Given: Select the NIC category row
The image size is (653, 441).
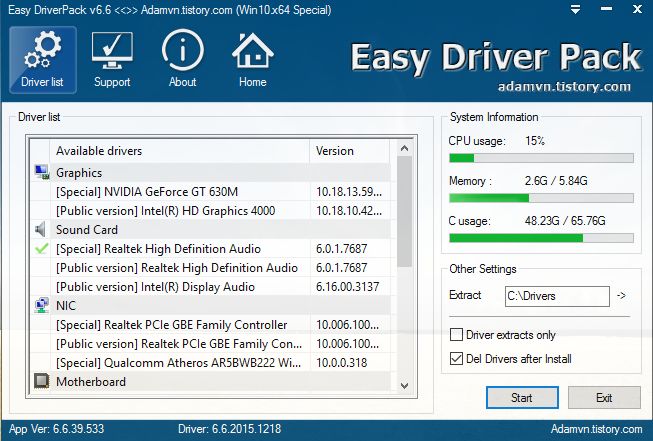Looking at the screenshot, I should point(210,305).
